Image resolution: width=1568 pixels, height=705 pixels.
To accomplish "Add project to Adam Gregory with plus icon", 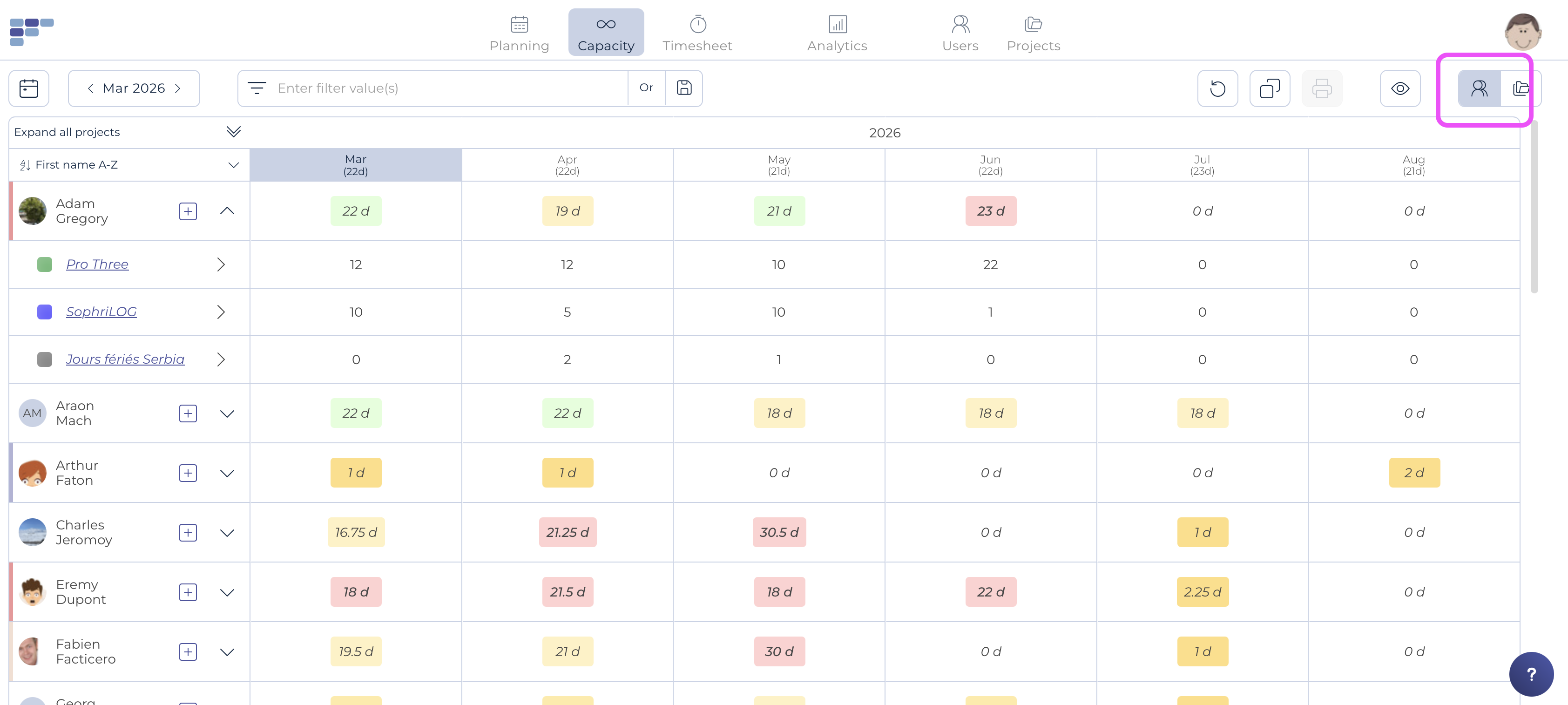I will [x=188, y=211].
